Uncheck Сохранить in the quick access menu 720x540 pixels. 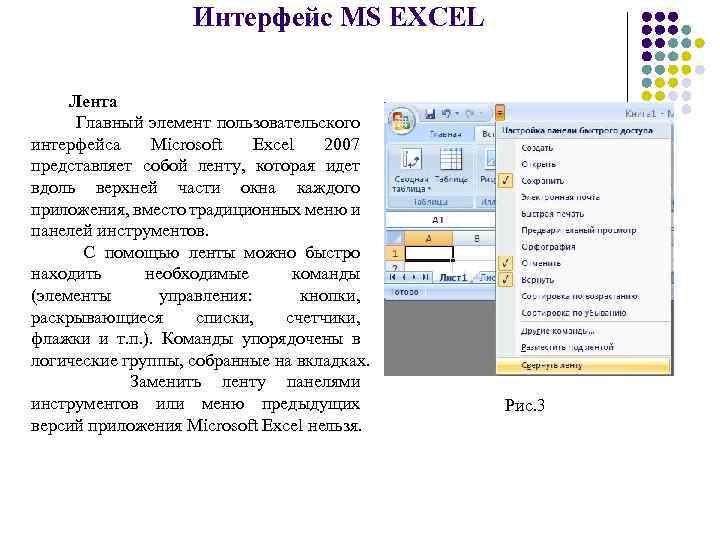click(x=542, y=181)
